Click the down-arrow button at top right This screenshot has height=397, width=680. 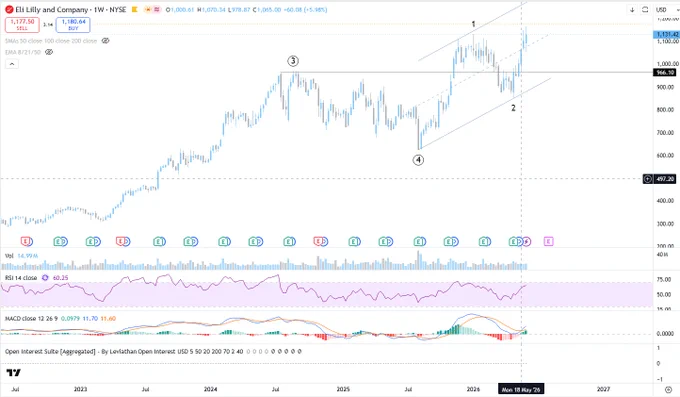pyautogui.click(x=632, y=10)
